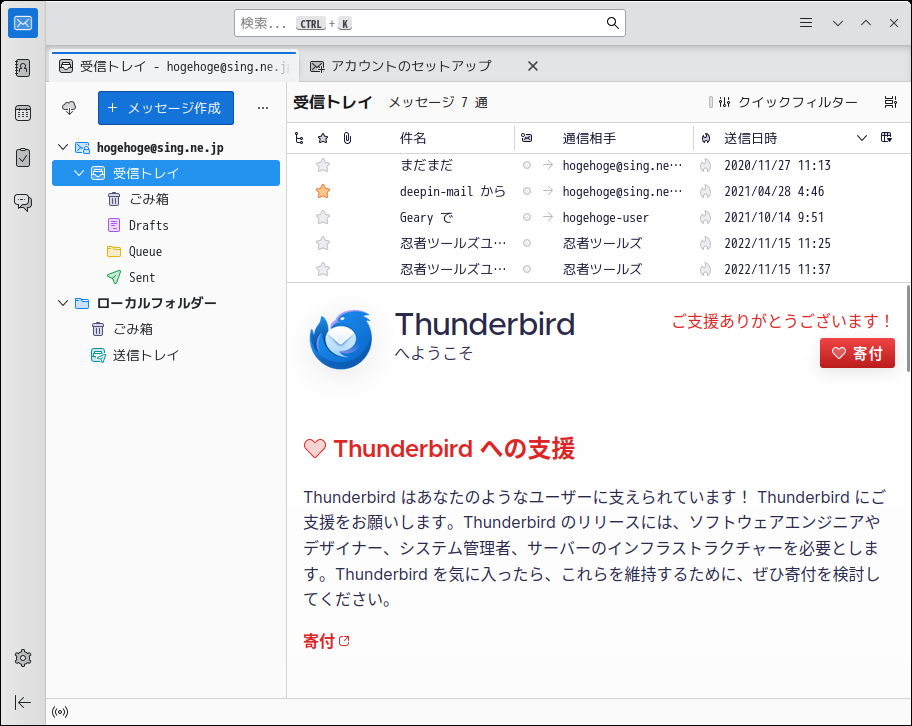This screenshot has height=726, width=912.
Task: Sort messages by 送信日時 column
Action: click(x=750, y=138)
